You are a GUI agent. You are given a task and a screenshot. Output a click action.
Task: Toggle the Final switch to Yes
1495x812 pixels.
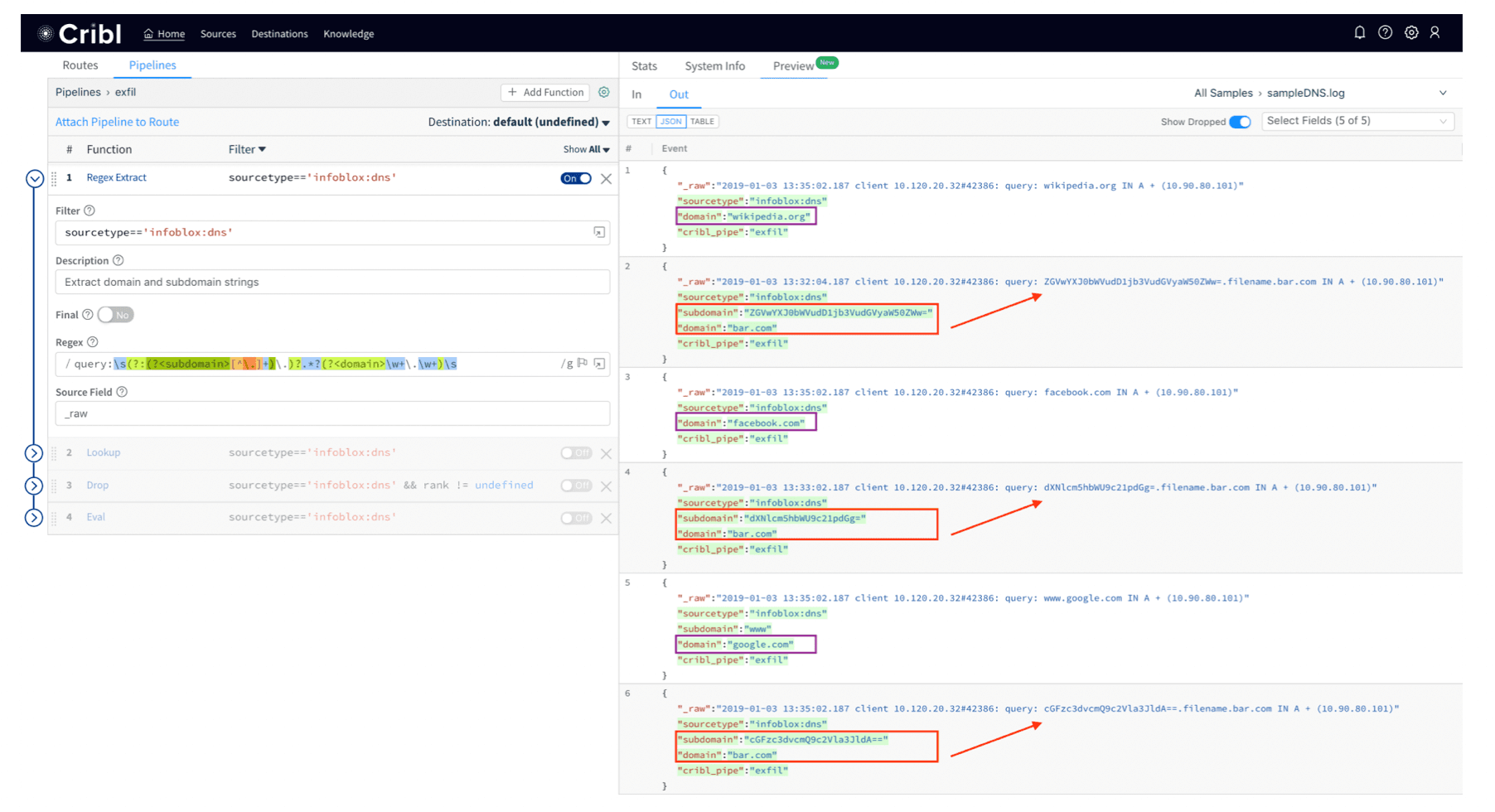click(x=115, y=315)
